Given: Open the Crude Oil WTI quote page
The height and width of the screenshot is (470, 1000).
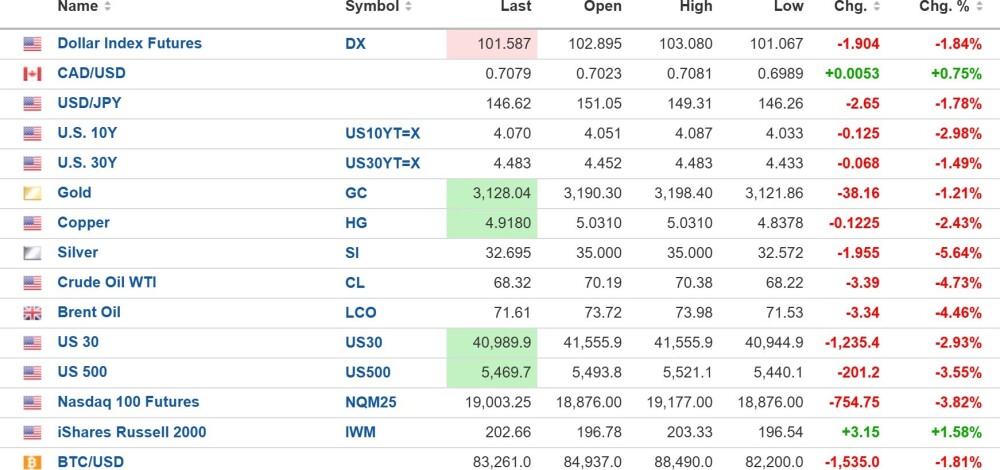Looking at the screenshot, I should pos(106,282).
